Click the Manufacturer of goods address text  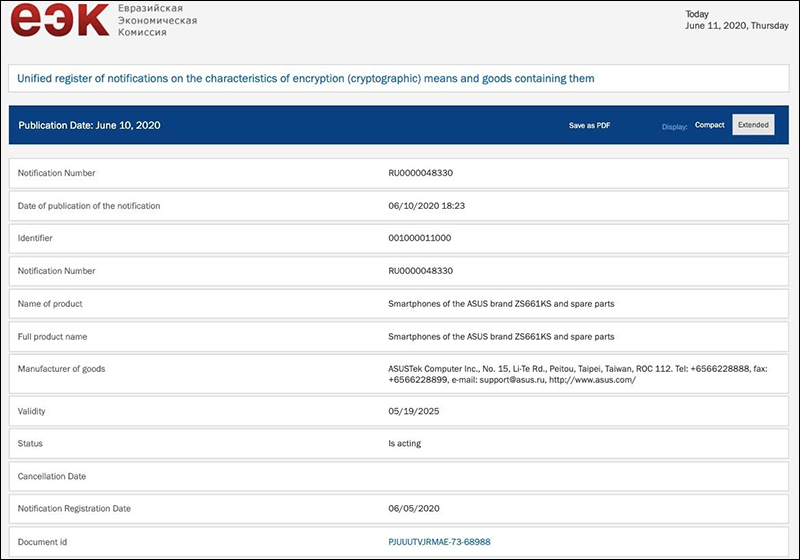(577, 374)
